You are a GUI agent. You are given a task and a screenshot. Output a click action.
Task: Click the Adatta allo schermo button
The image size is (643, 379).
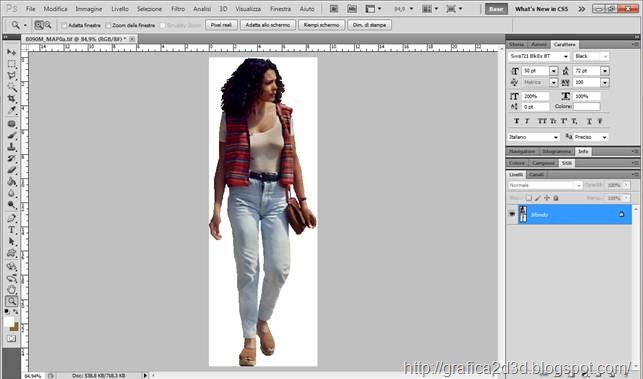point(268,25)
